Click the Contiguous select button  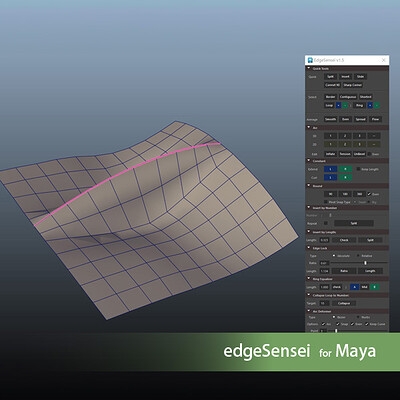tap(348, 97)
